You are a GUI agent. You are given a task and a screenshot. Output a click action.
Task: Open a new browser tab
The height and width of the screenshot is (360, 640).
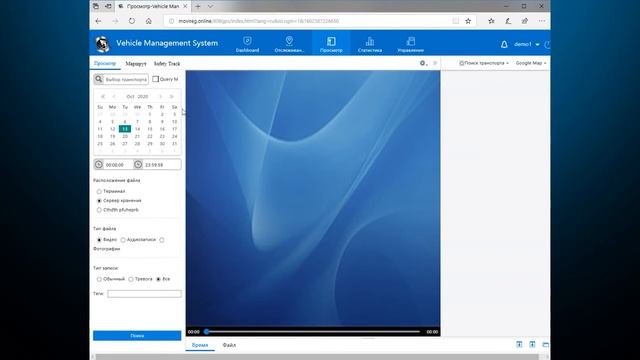[x=198, y=7]
